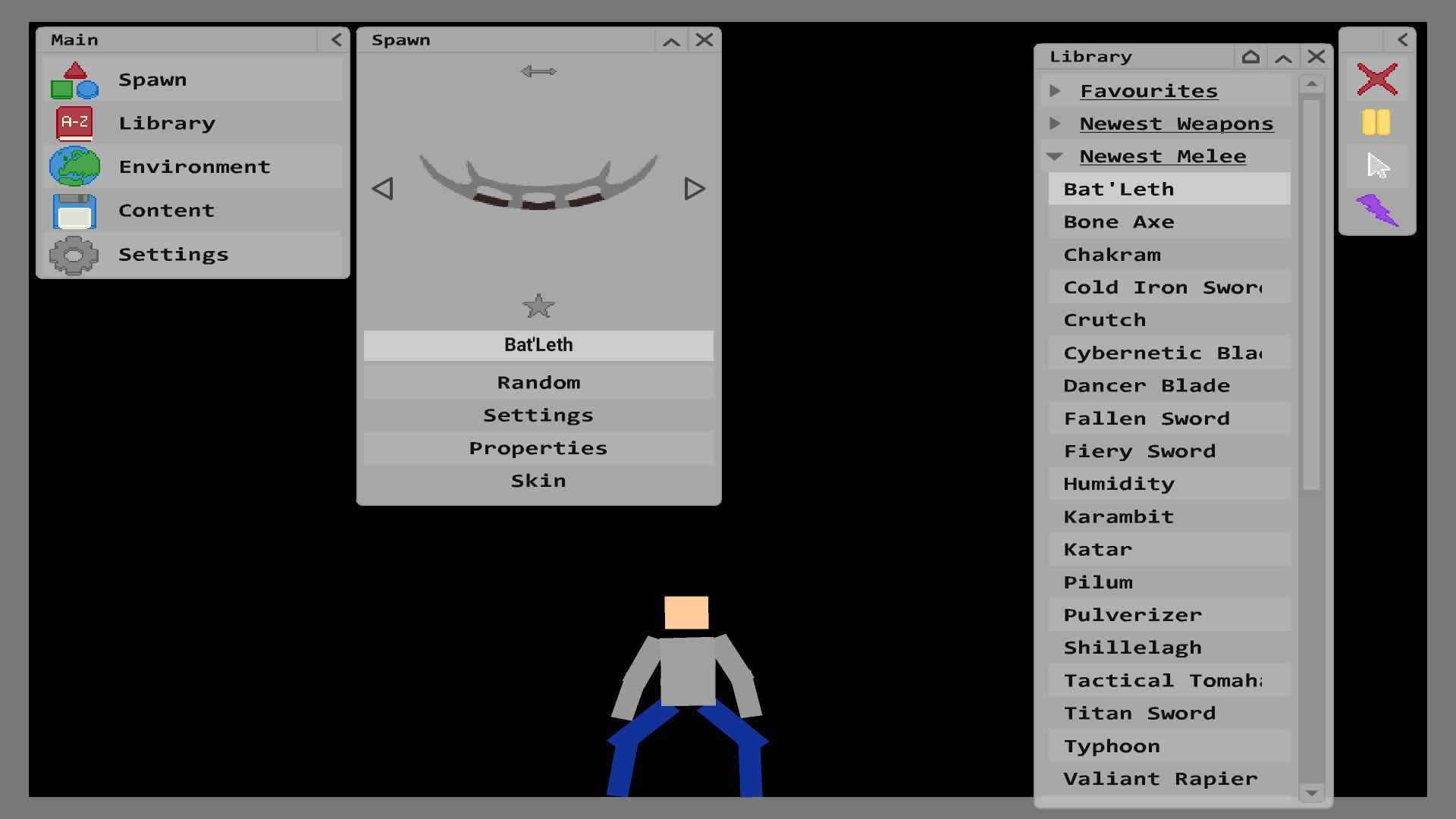Click the Properties option
Viewport: 1456px width, 819px height.
tap(538, 447)
